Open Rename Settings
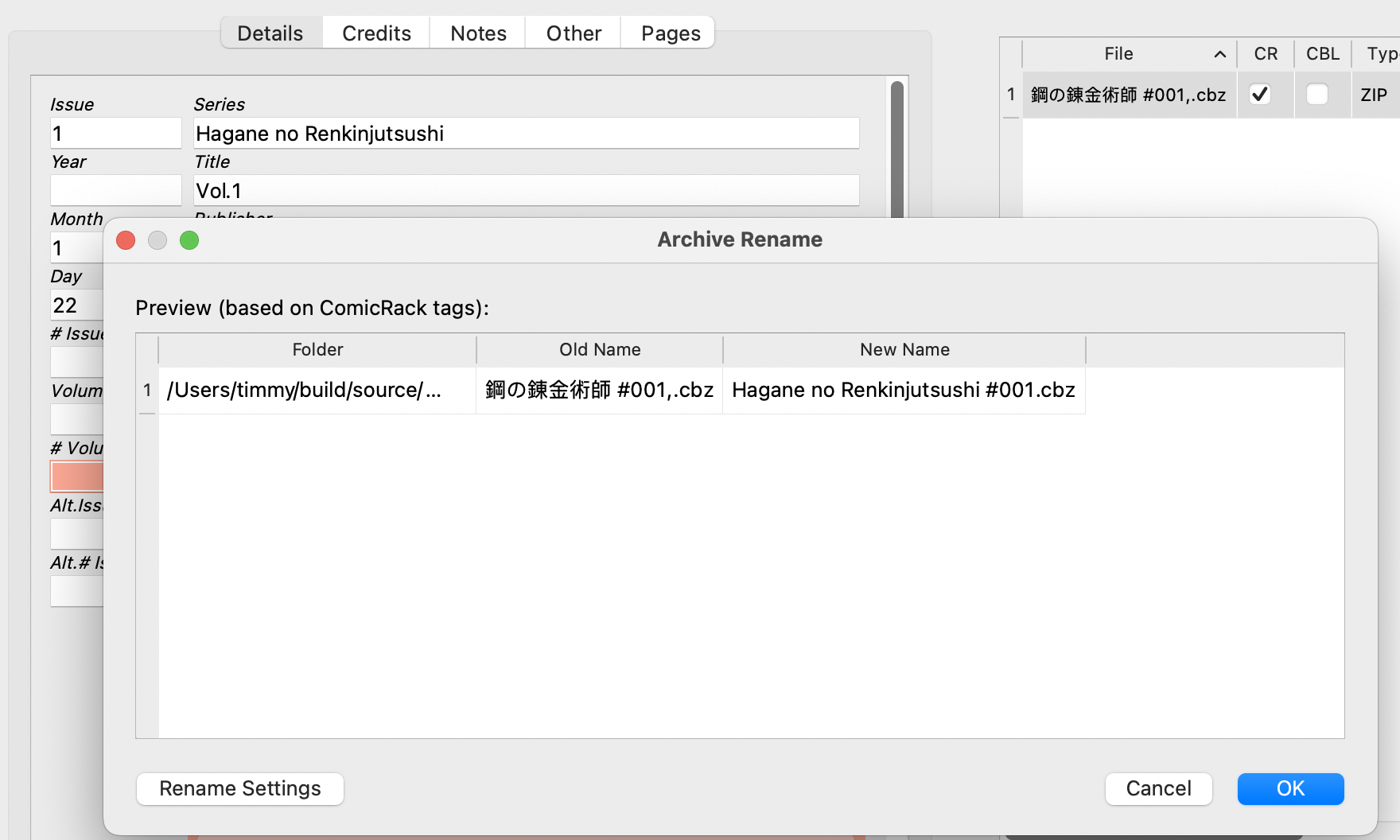Viewport: 1400px width, 840px height. [239, 788]
